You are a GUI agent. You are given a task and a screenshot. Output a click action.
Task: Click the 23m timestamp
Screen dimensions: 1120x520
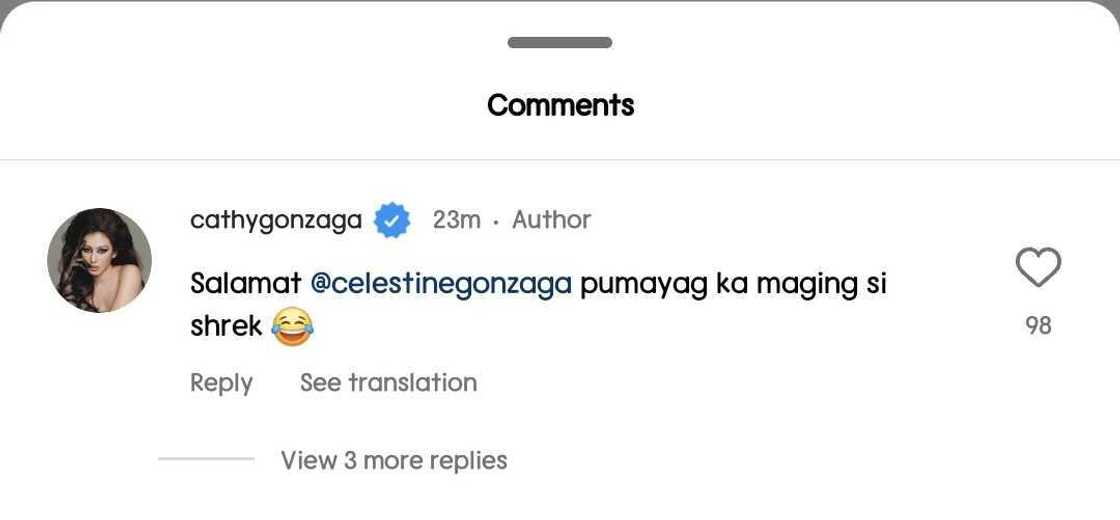point(456,220)
